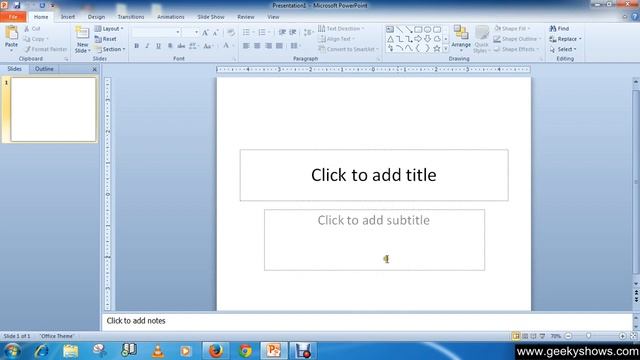
Task: Select the Oval shape in gallery
Action: point(427,29)
